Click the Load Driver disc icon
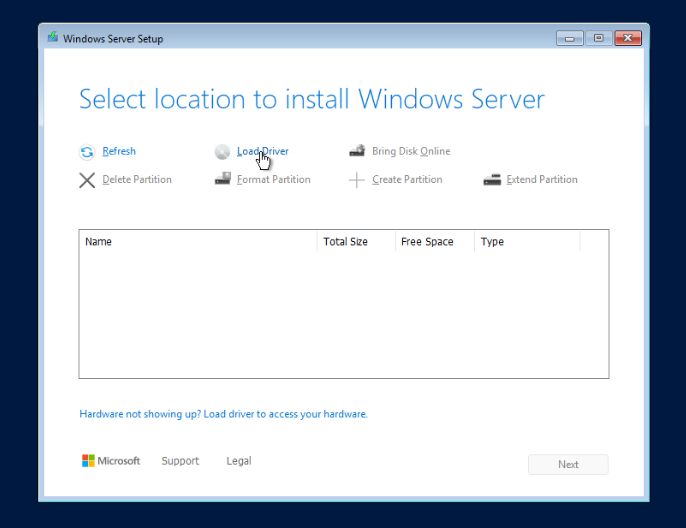Screen dimensions: 686x528 [x=222, y=152]
